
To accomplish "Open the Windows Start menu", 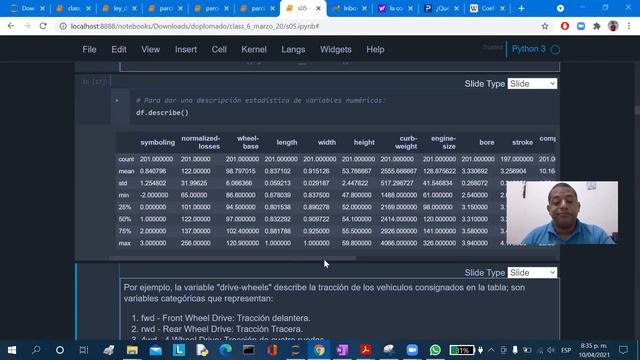I will tap(12, 350).
